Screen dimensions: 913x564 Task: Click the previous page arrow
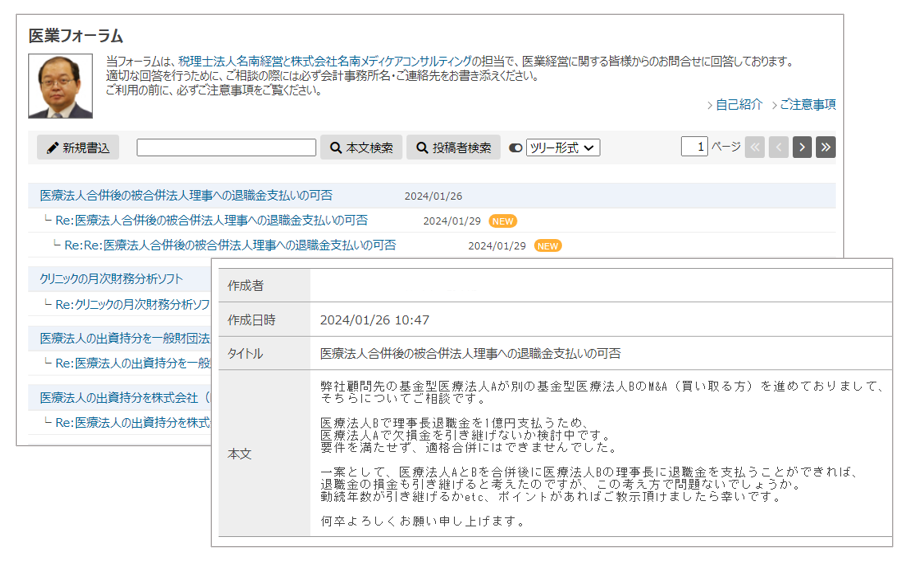[779, 147]
